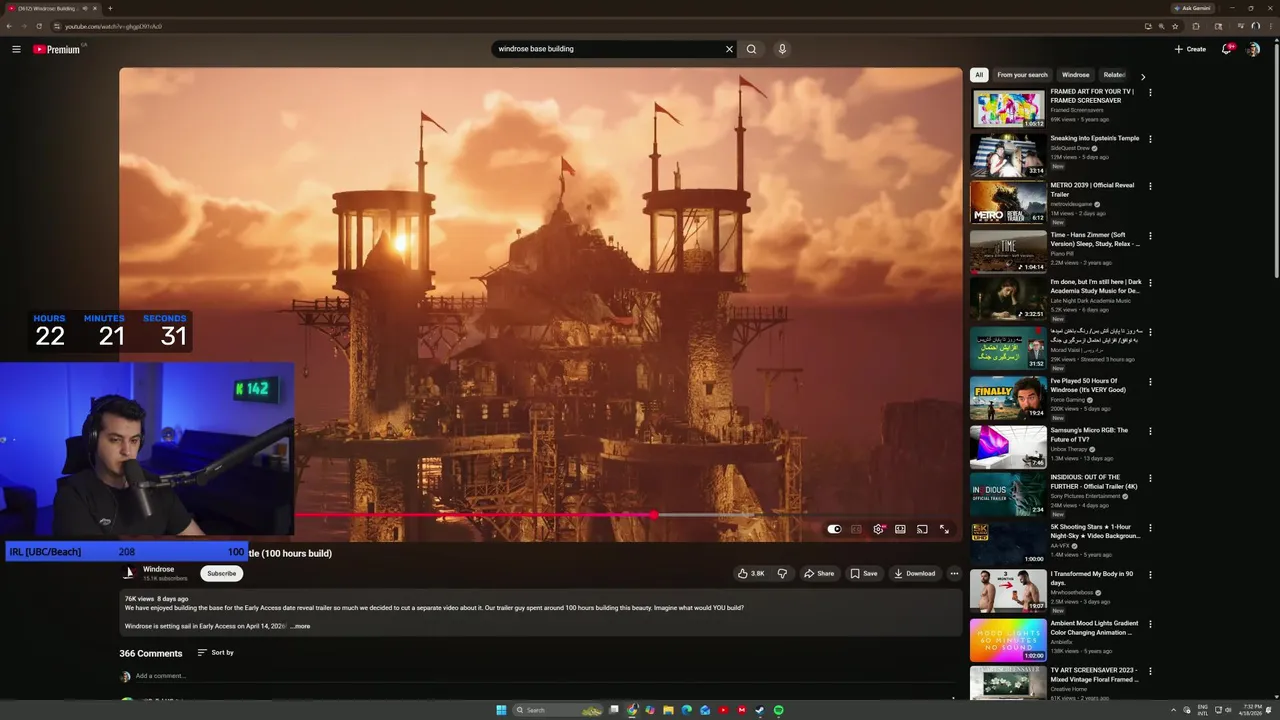Open the comments Sort by menu
The width and height of the screenshot is (1280, 720).
pos(215,652)
